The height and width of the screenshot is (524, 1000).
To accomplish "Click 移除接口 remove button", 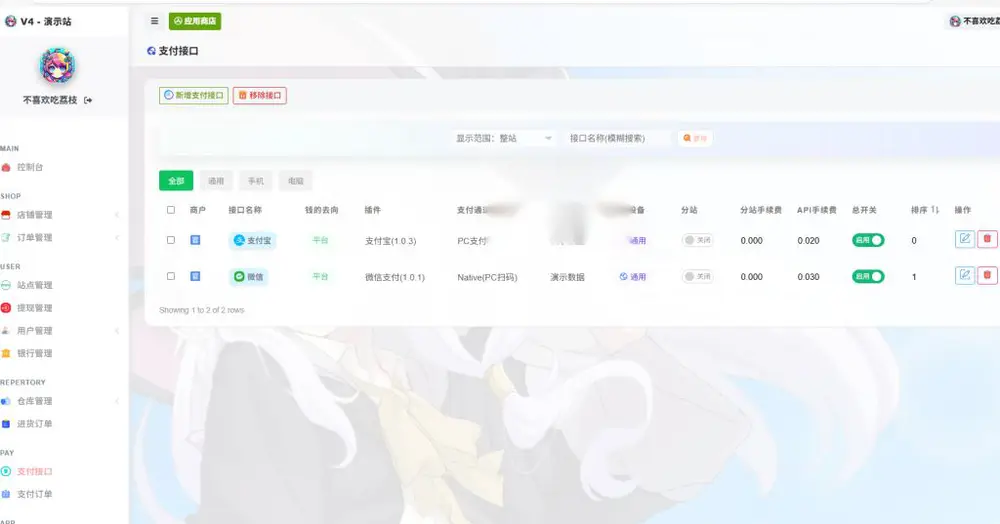I will tap(260, 96).
